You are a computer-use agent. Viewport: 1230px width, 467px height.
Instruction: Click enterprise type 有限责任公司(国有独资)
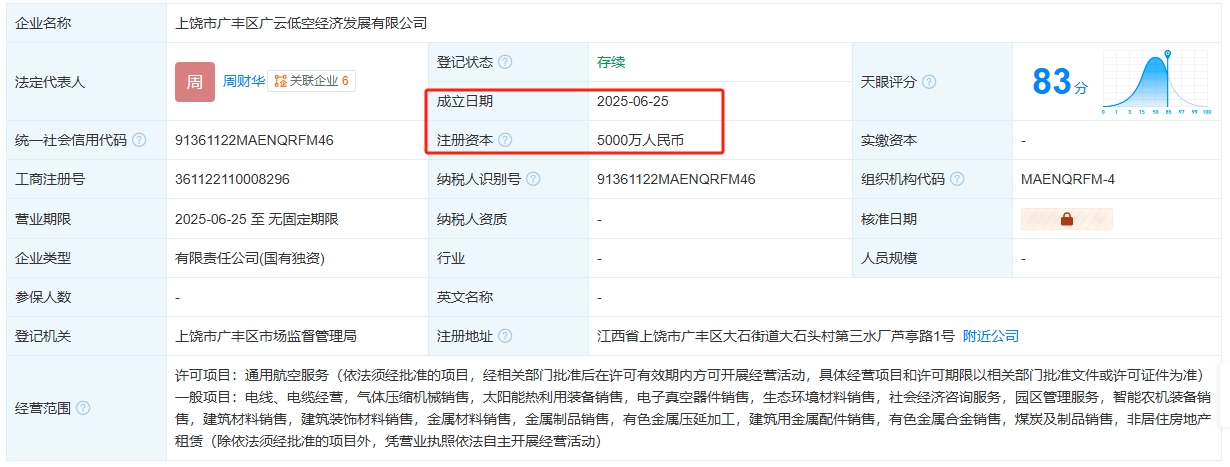tap(250, 258)
